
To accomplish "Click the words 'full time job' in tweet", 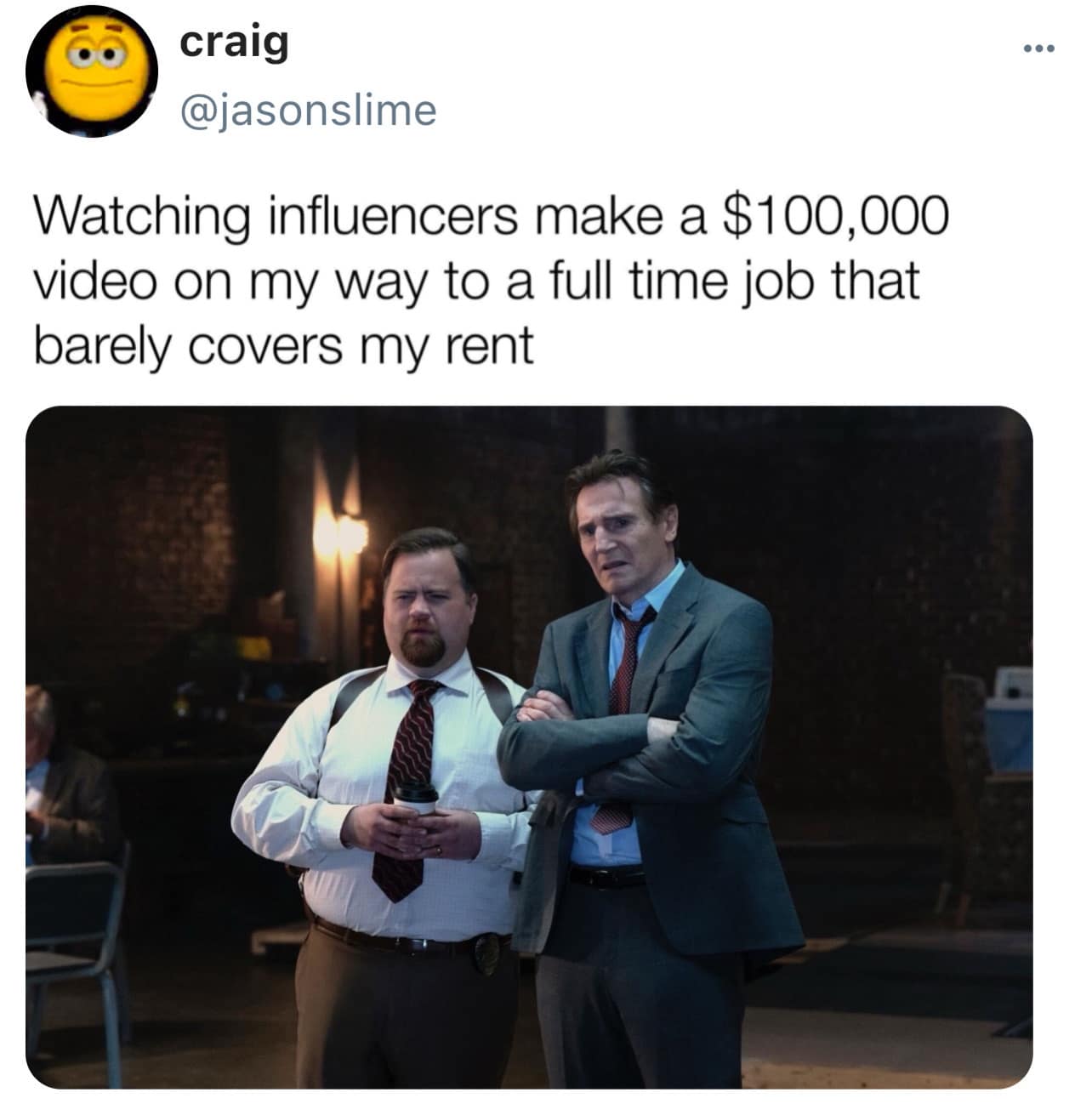I will click(x=686, y=280).
